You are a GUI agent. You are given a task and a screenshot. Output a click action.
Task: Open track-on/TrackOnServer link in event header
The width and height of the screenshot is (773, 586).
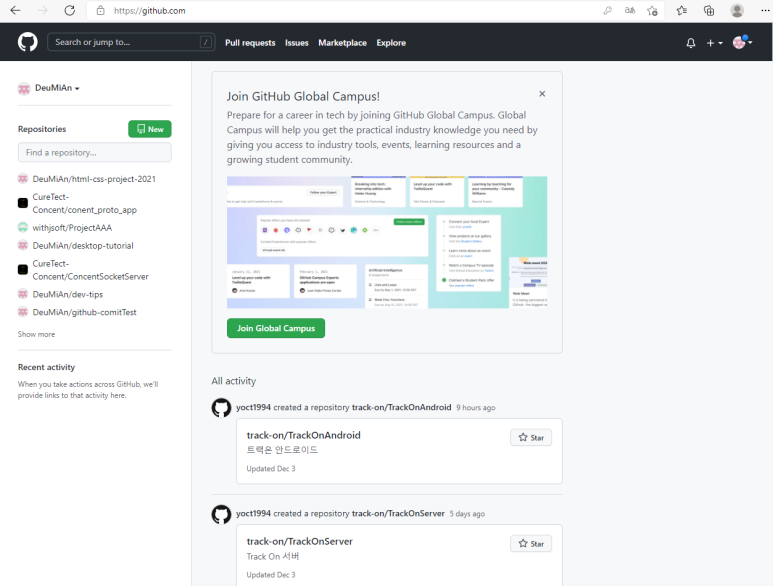pyautogui.click(x=398, y=514)
